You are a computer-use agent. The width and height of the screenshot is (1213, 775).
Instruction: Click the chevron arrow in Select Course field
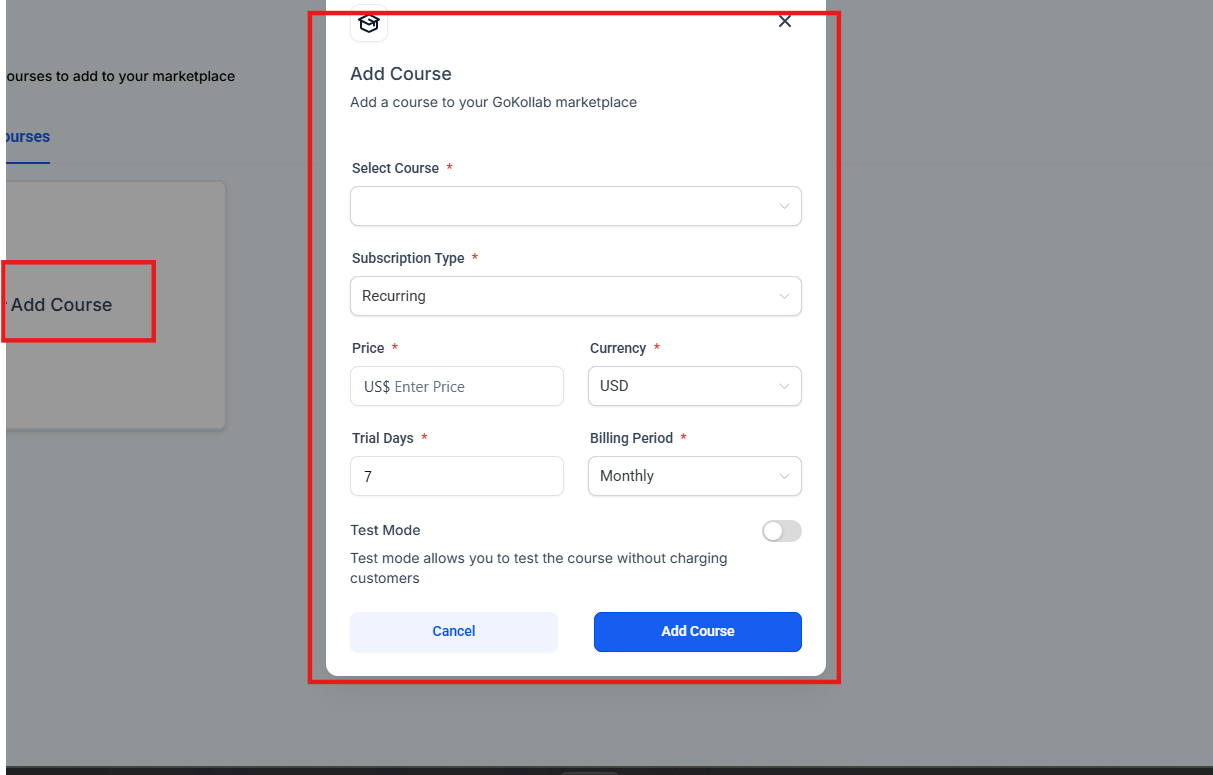coord(784,206)
